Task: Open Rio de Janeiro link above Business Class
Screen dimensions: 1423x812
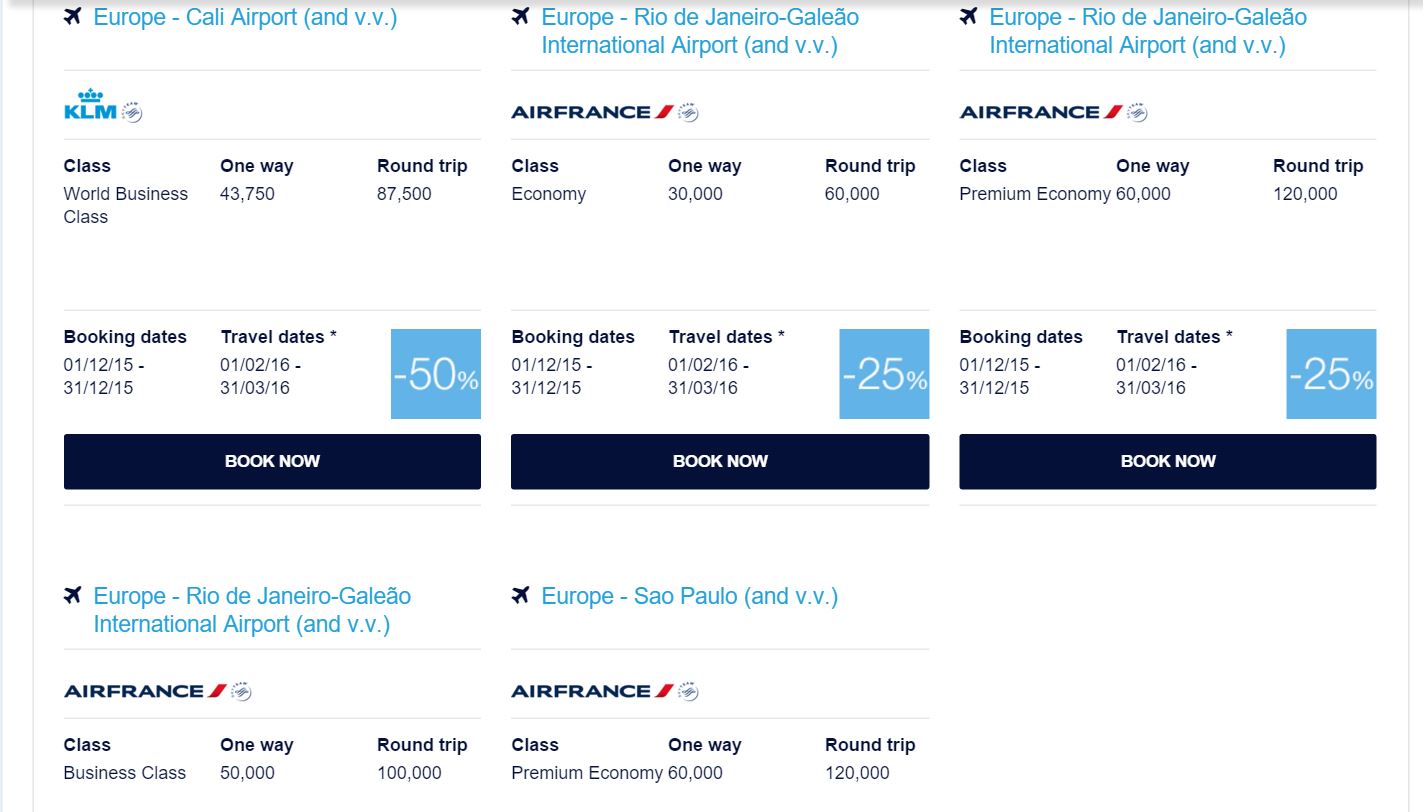Action: click(x=252, y=610)
